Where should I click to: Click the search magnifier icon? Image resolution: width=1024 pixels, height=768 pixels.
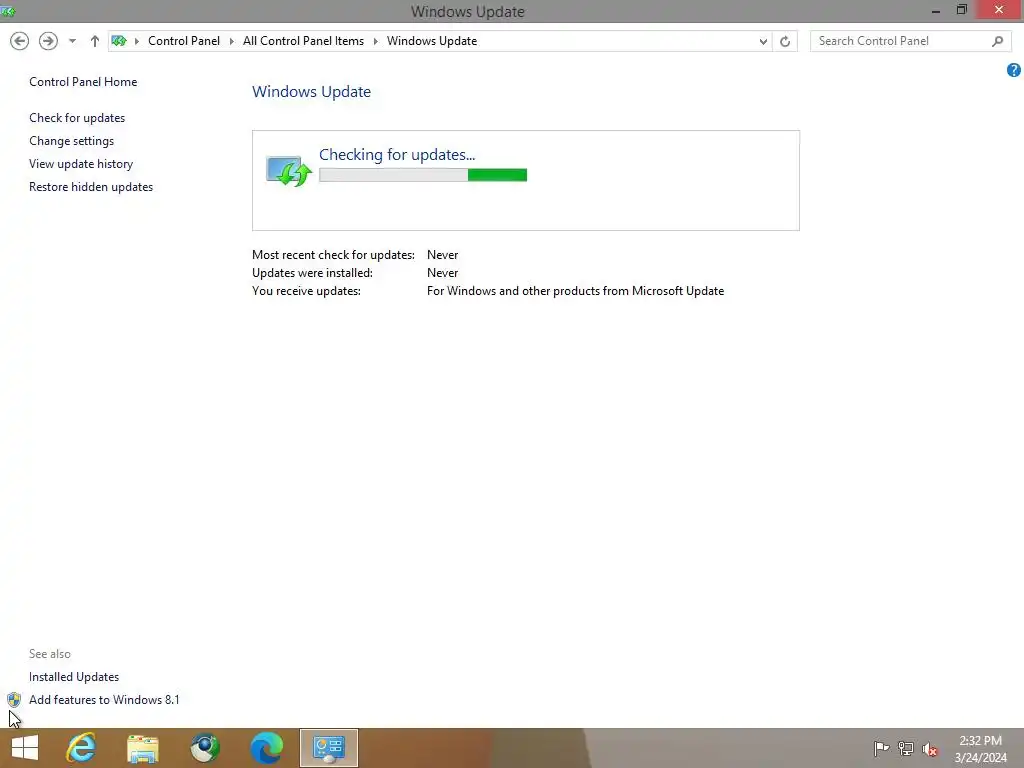997,41
